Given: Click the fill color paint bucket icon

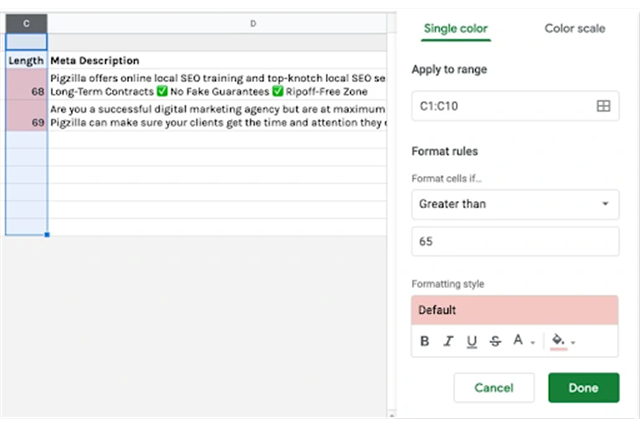Looking at the screenshot, I should pyautogui.click(x=558, y=341).
